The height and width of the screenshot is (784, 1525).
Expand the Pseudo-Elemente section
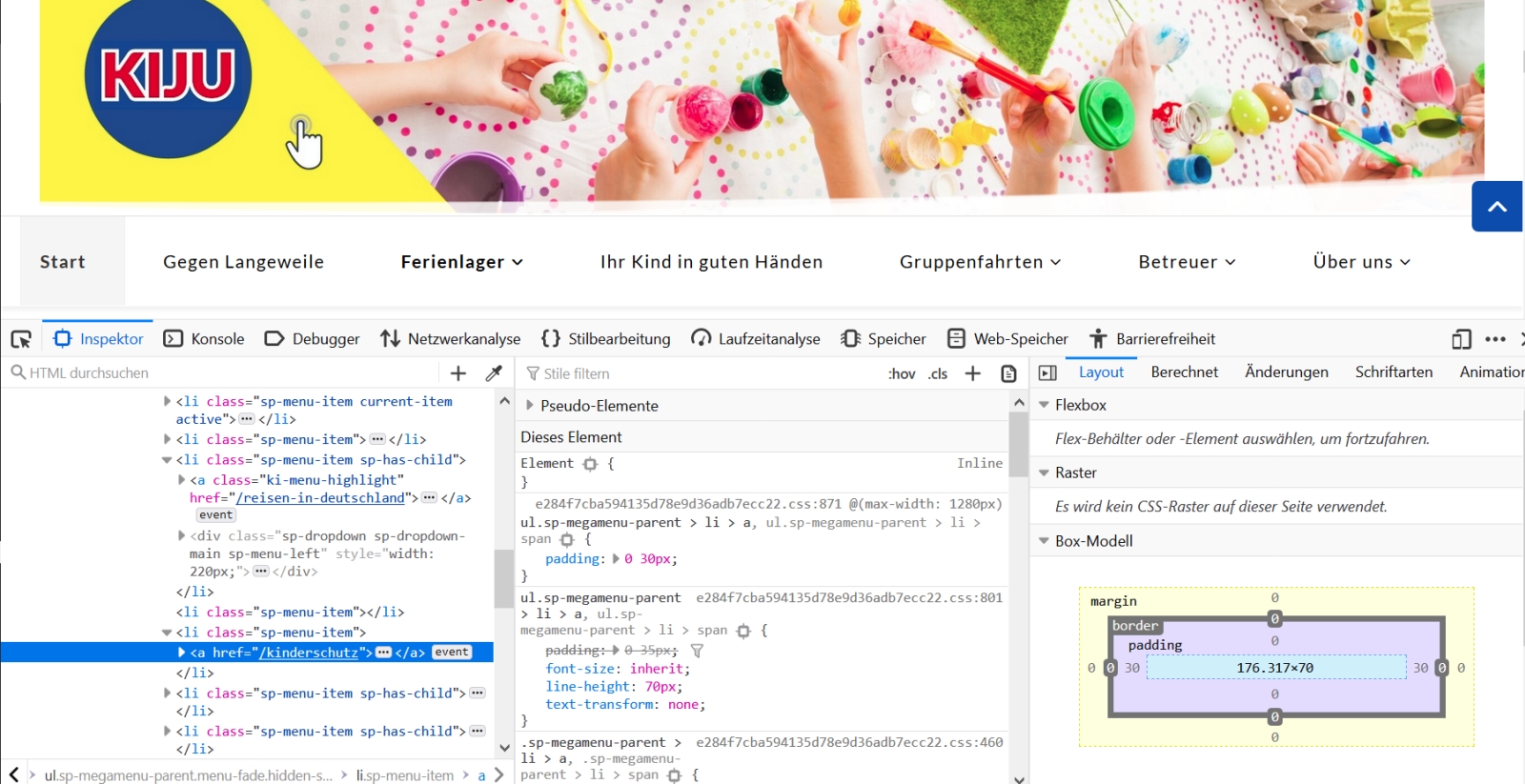pyautogui.click(x=530, y=406)
